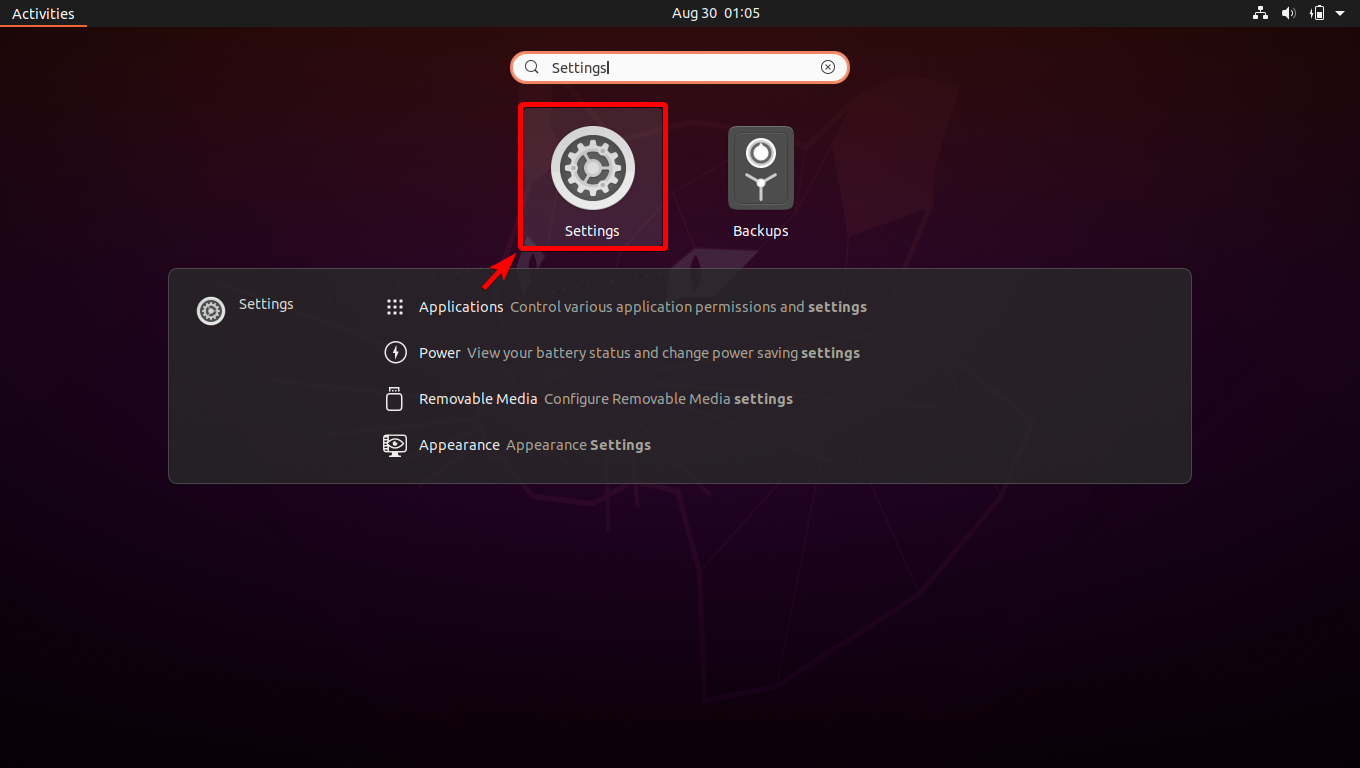The image size is (1360, 768).
Task: Click the Appearance monitor icon
Action: coord(395,445)
